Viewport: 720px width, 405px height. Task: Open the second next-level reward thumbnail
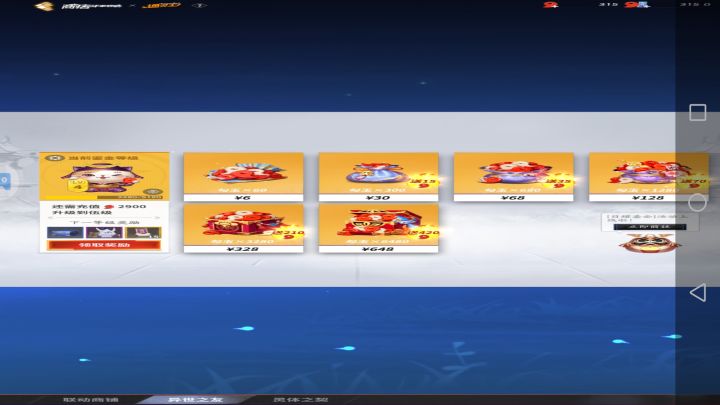coord(104,232)
